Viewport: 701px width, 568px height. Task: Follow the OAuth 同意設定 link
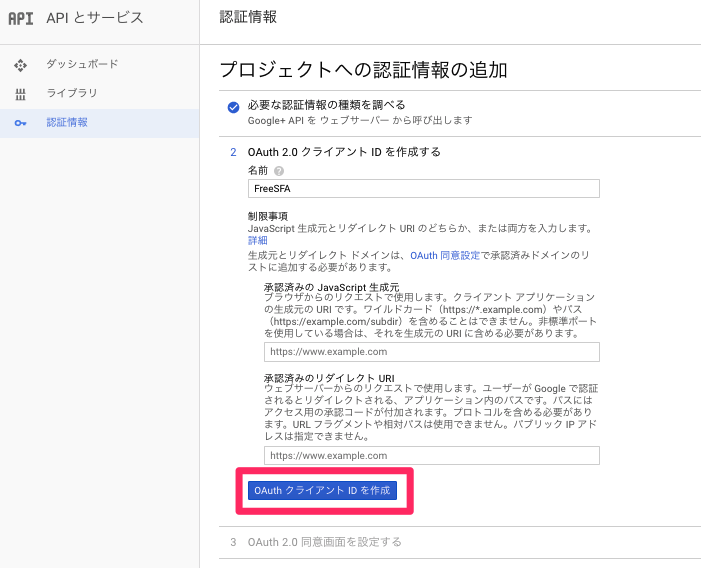pyautogui.click(x=445, y=255)
